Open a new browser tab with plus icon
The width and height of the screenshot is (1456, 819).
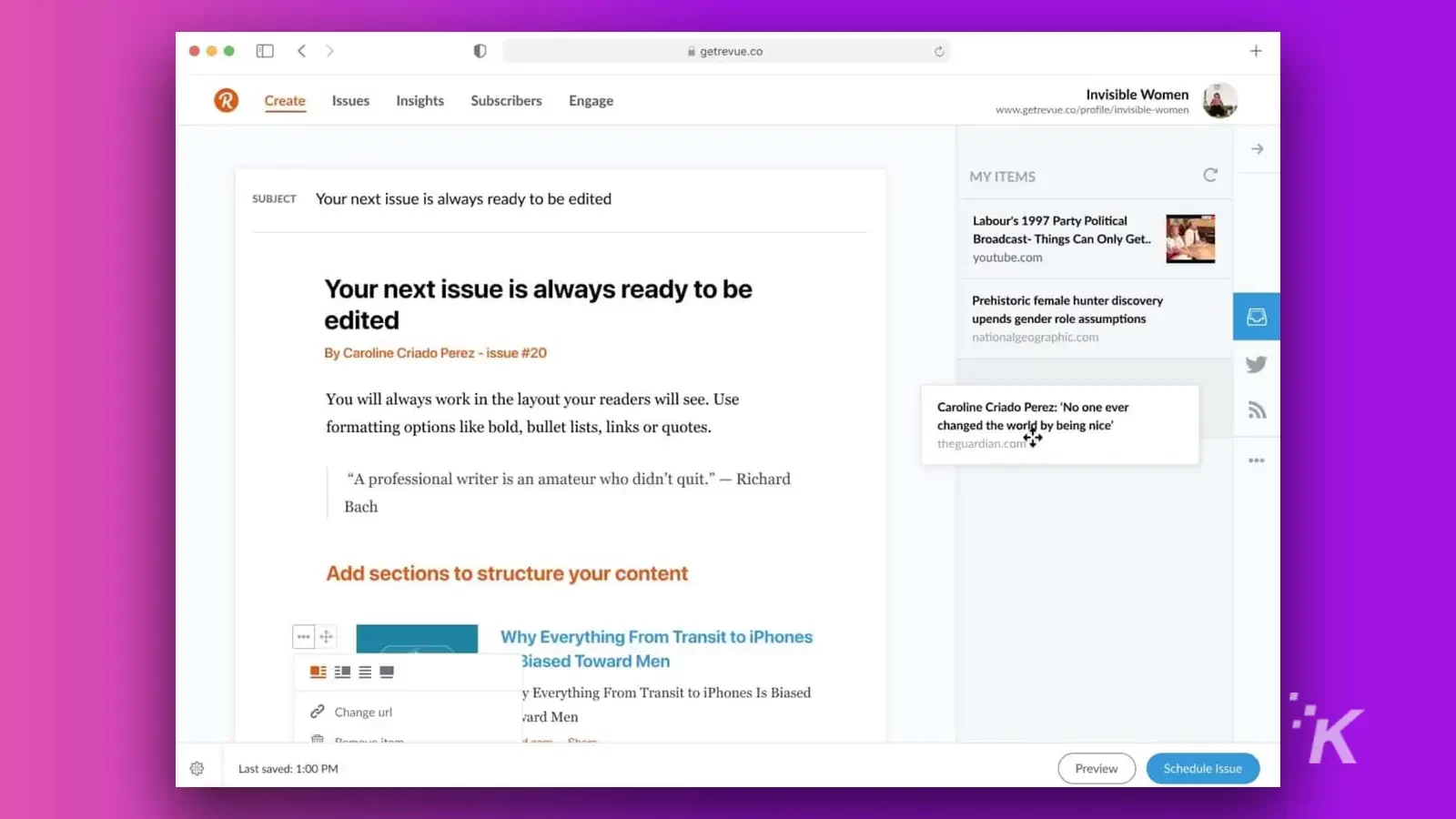[1256, 51]
